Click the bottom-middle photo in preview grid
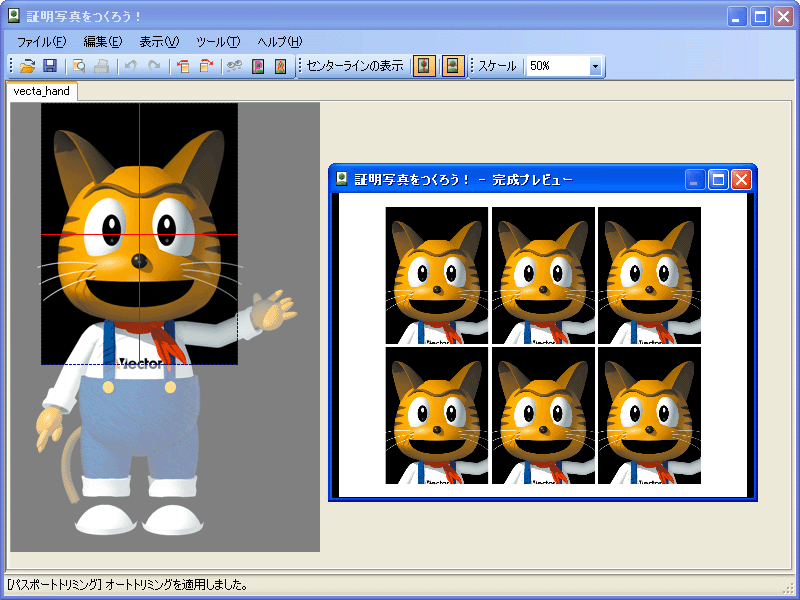 [543, 415]
